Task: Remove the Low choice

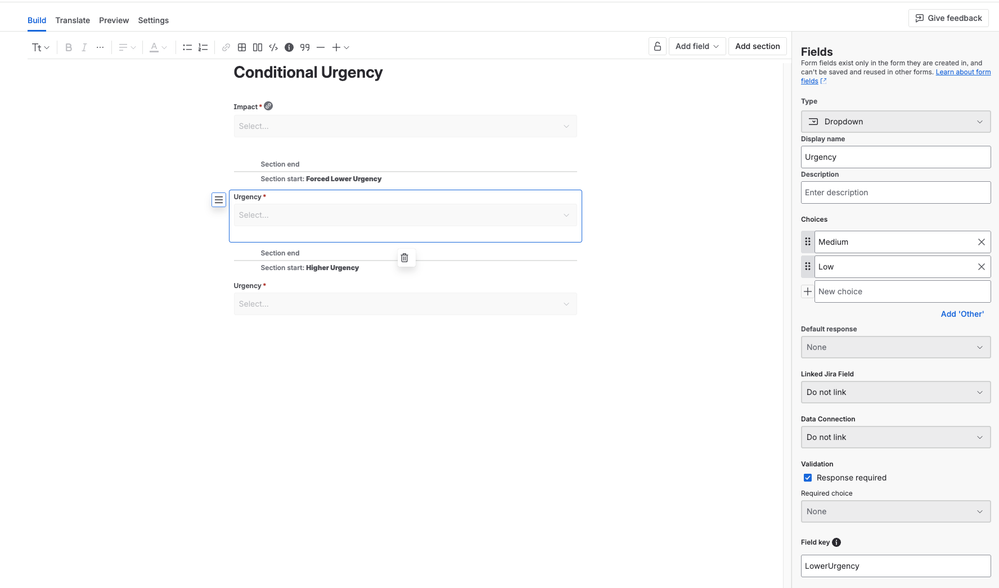Action: tap(981, 267)
